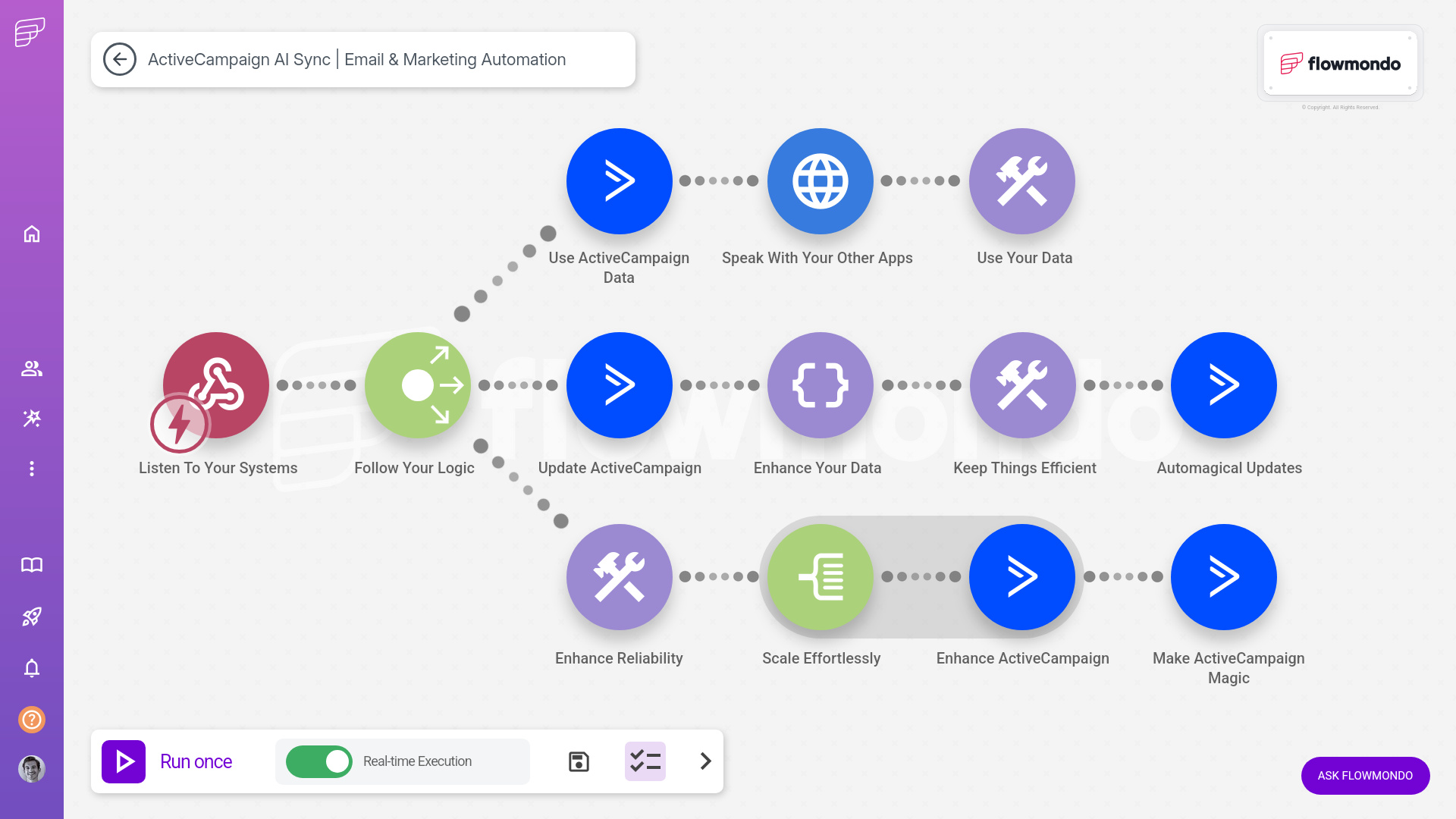Click the flowmondo brand logo card
The image size is (1456, 819).
tap(1340, 63)
